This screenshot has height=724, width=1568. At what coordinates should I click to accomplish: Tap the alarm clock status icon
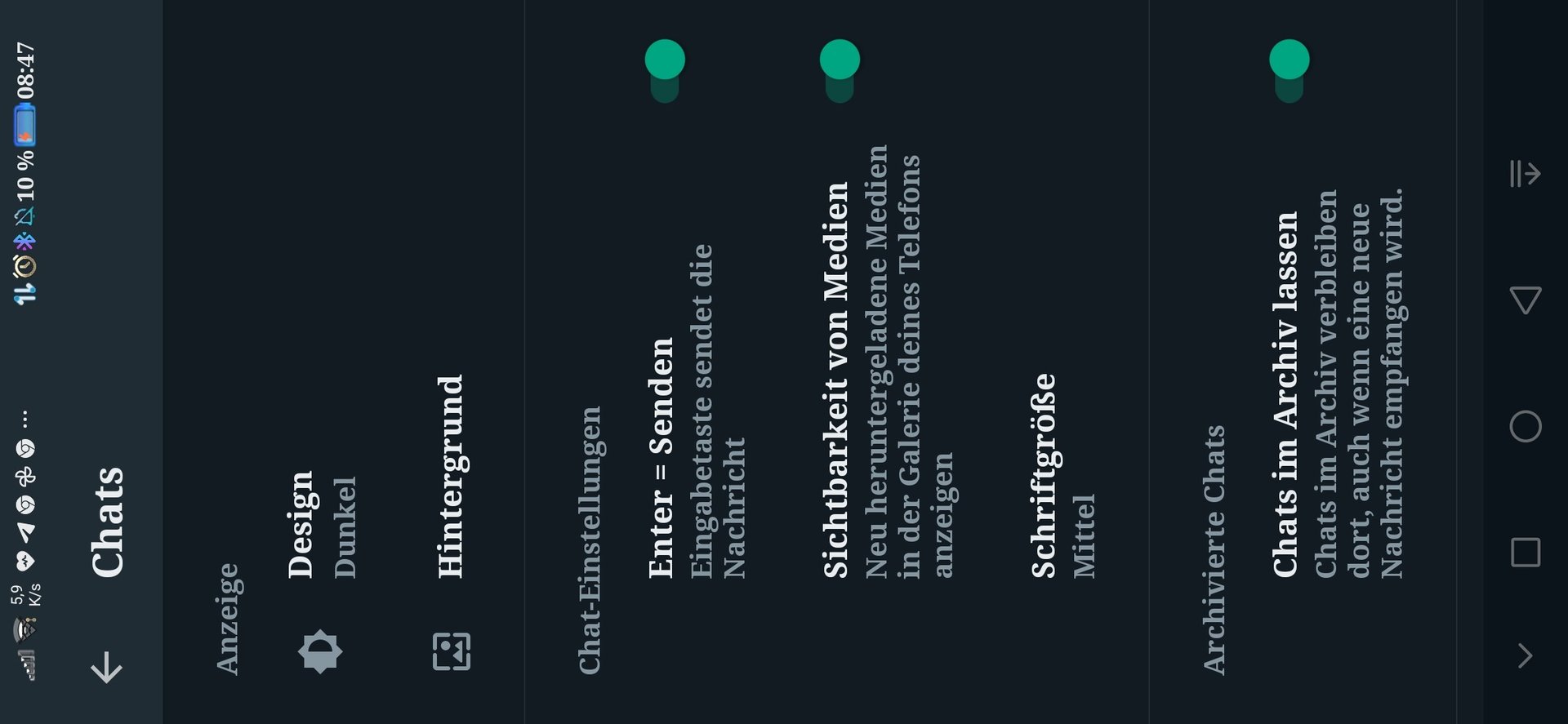(25, 265)
